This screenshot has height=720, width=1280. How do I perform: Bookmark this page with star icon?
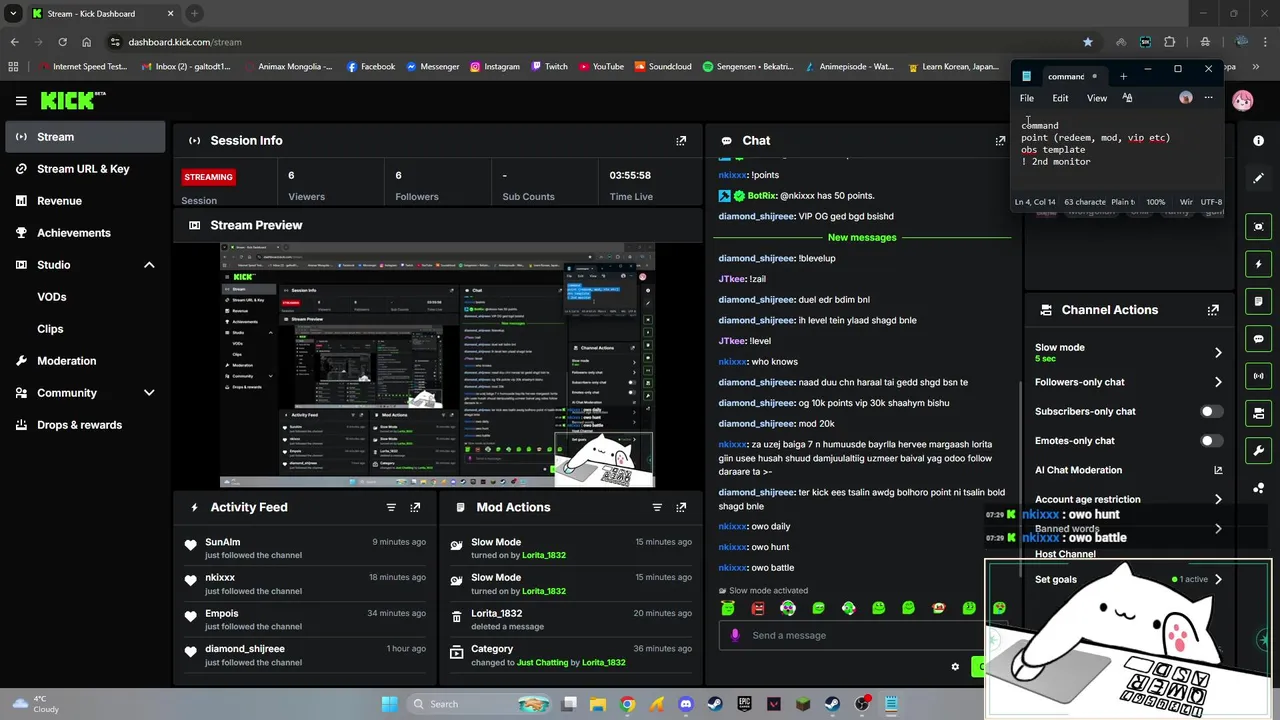pos(1087,42)
